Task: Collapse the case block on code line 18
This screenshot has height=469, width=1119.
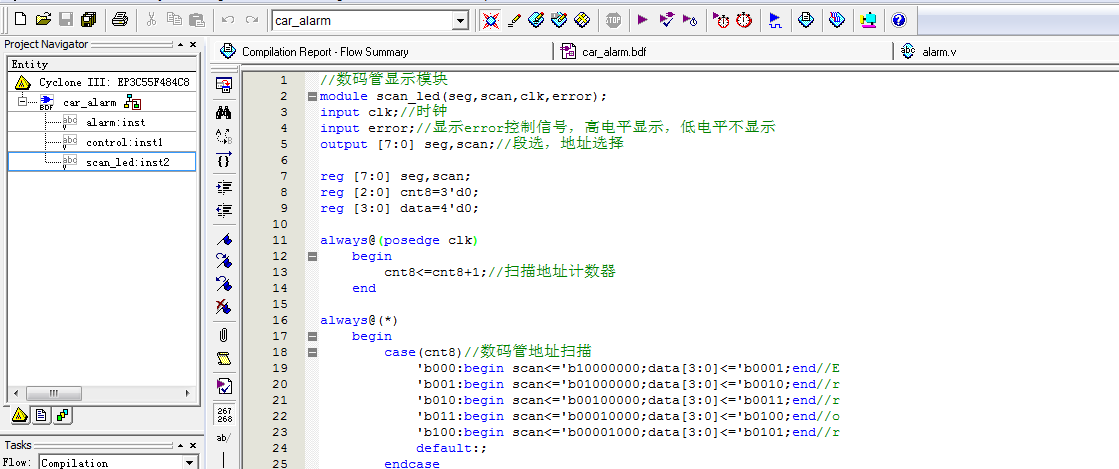Action: pyautogui.click(x=312, y=352)
